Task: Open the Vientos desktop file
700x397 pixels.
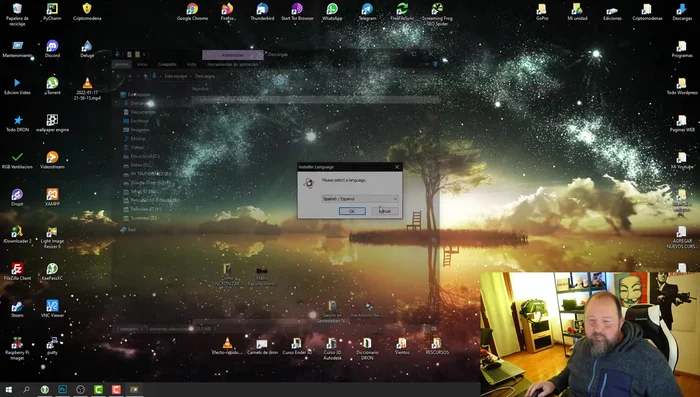Action: point(402,346)
